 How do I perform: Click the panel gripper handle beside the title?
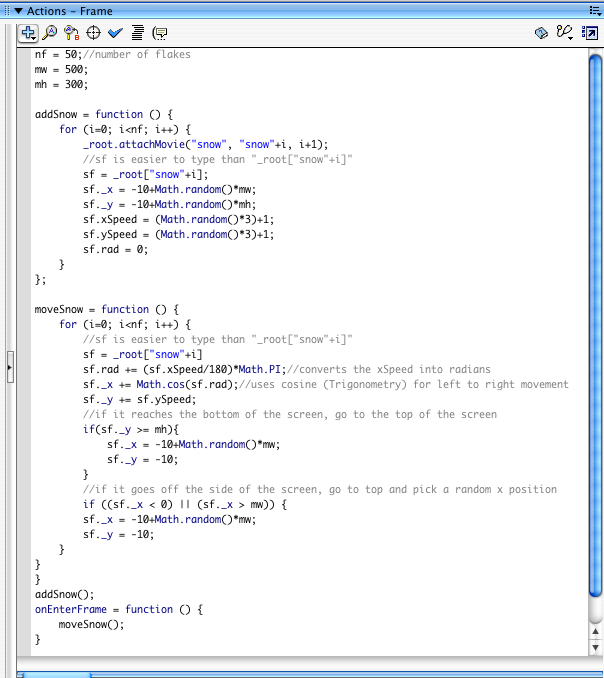7,11
